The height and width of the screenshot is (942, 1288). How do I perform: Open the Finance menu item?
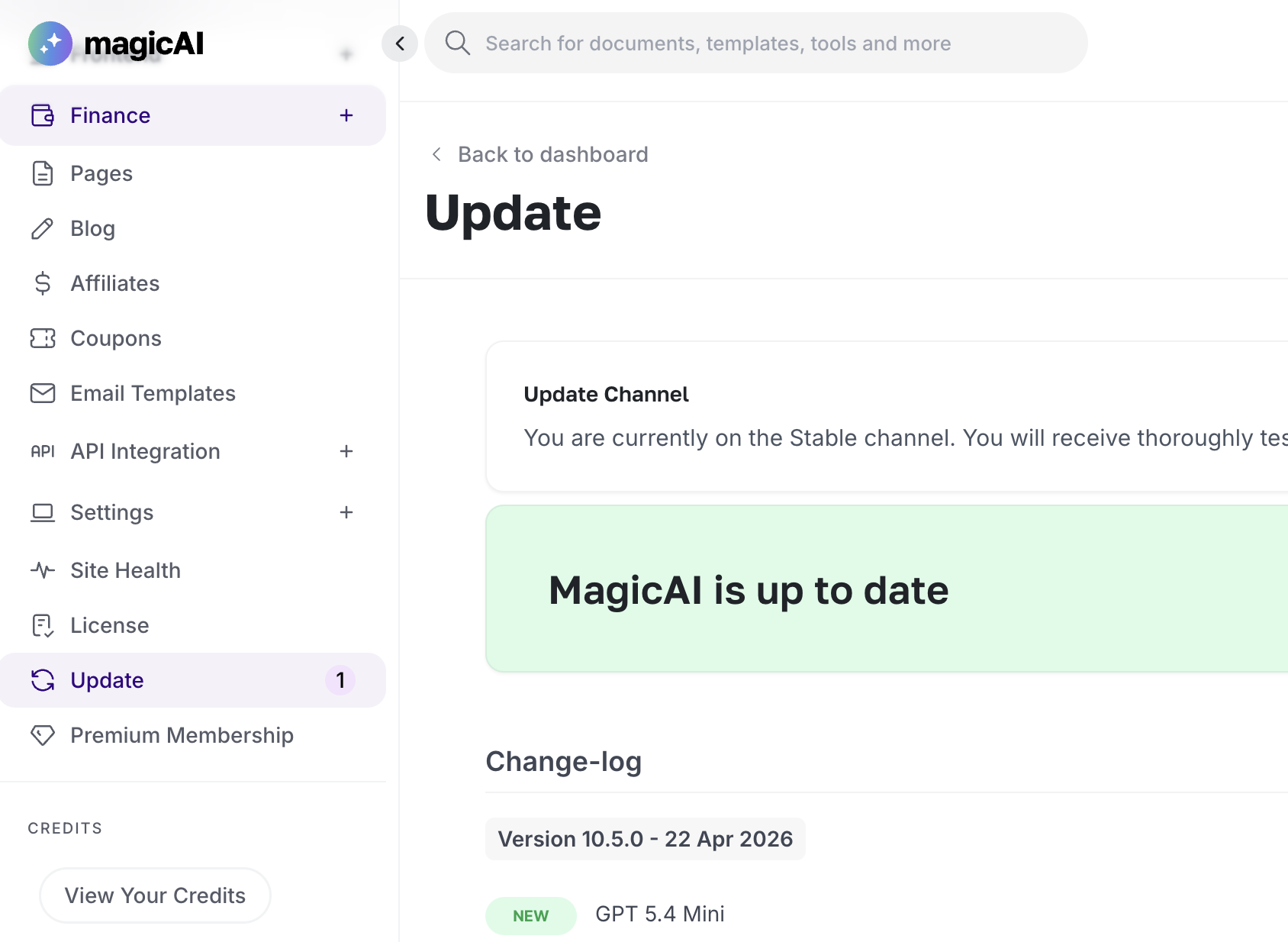(x=193, y=115)
